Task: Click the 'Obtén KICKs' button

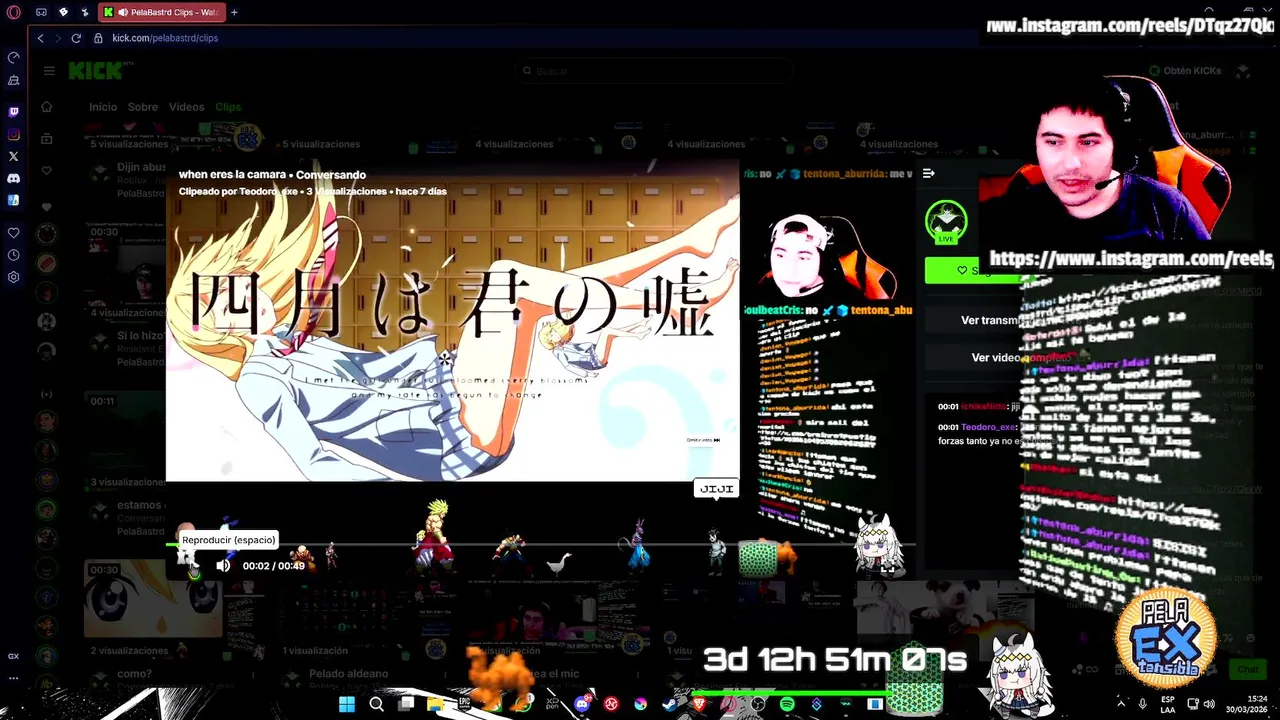Action: pyautogui.click(x=1185, y=71)
